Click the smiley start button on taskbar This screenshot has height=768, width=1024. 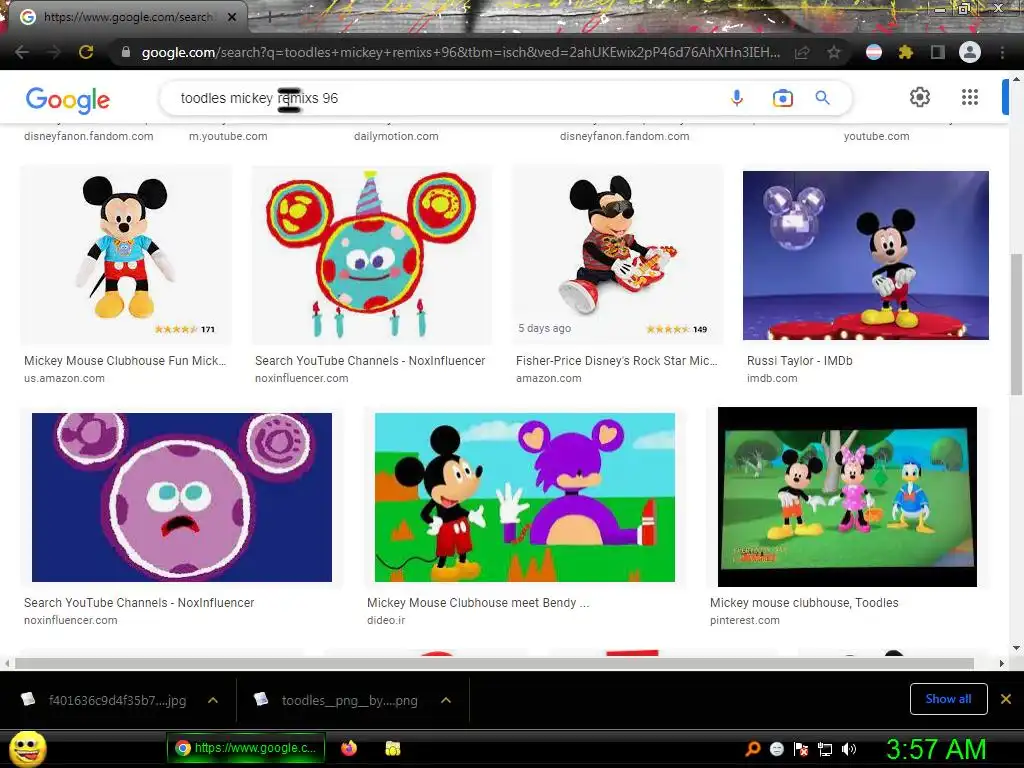coord(27,749)
